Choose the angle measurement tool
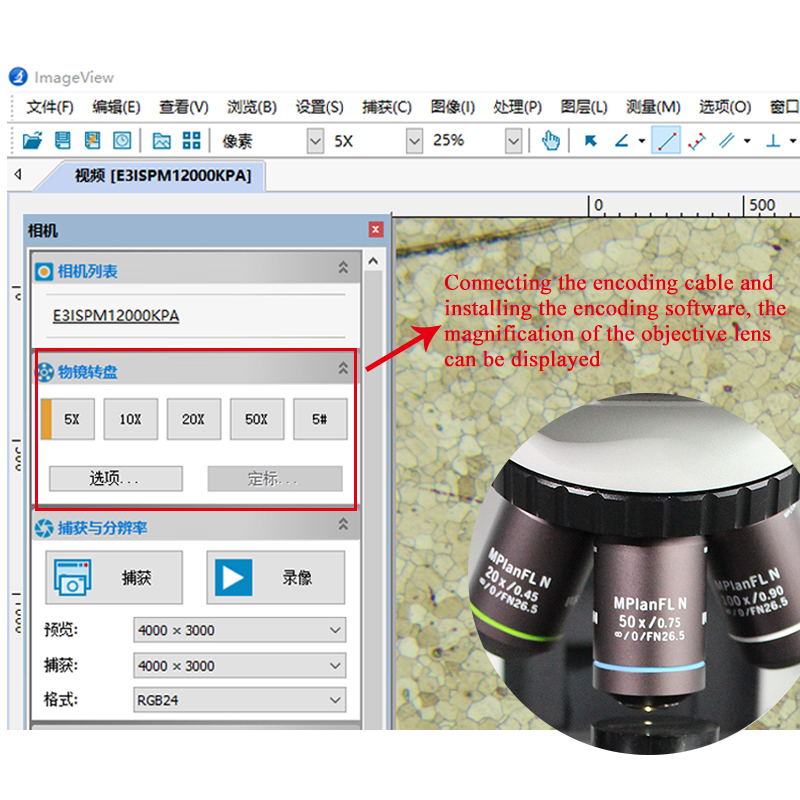The width and height of the screenshot is (800, 800). (x=621, y=141)
